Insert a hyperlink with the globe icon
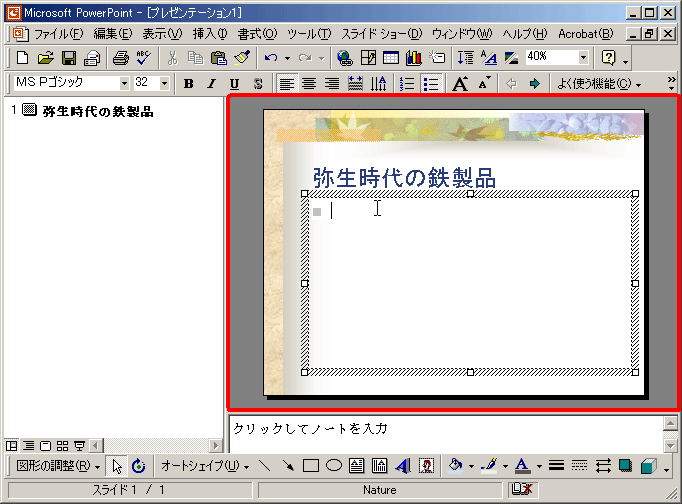 coord(345,58)
